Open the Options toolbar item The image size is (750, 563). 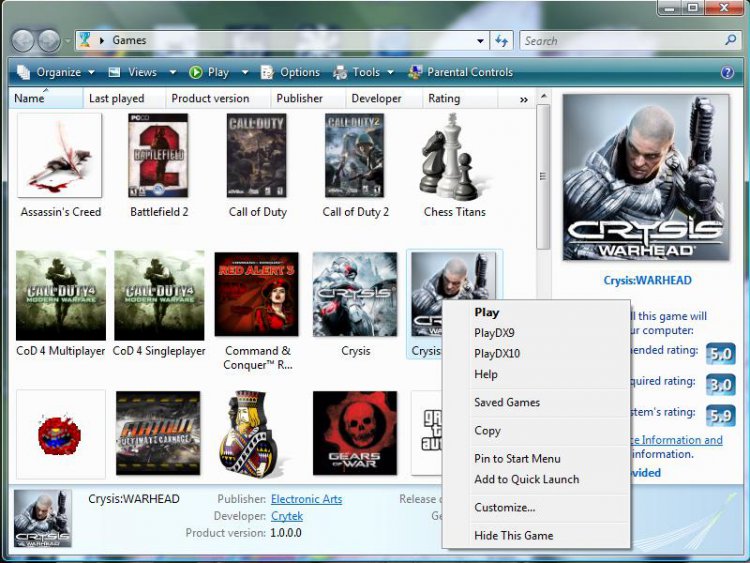[290, 72]
